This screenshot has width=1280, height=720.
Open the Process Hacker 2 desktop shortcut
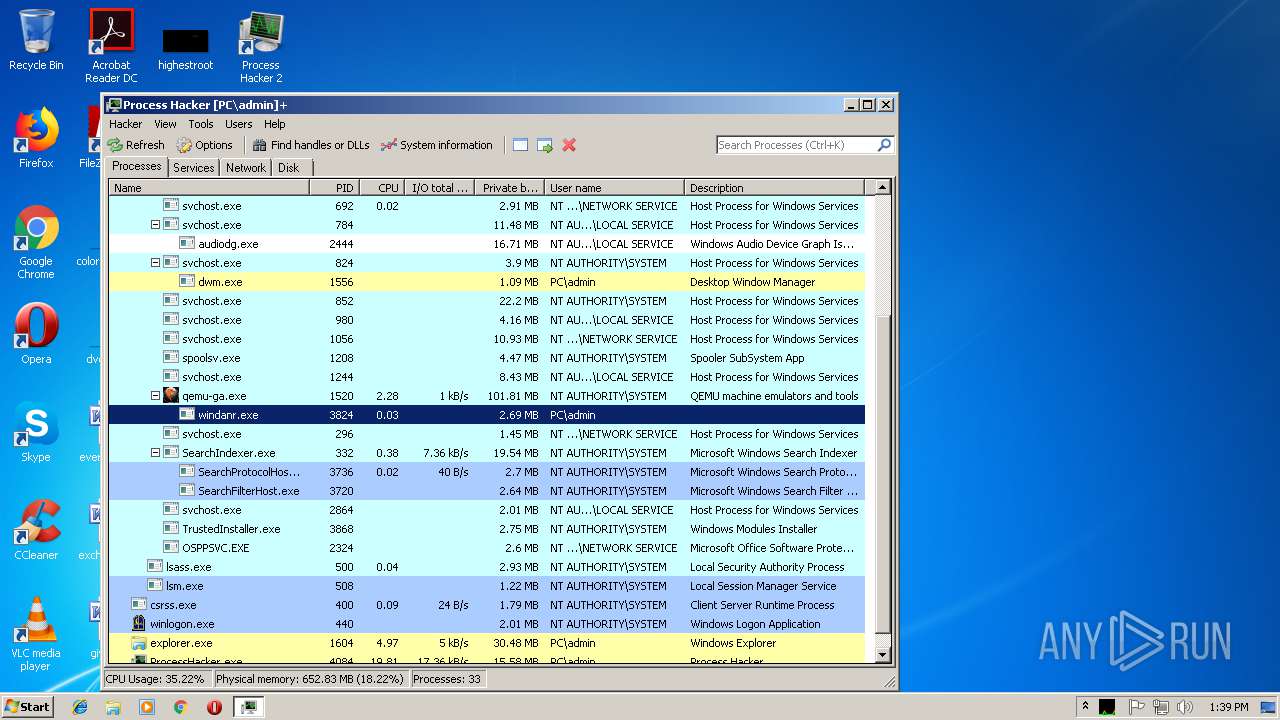261,46
